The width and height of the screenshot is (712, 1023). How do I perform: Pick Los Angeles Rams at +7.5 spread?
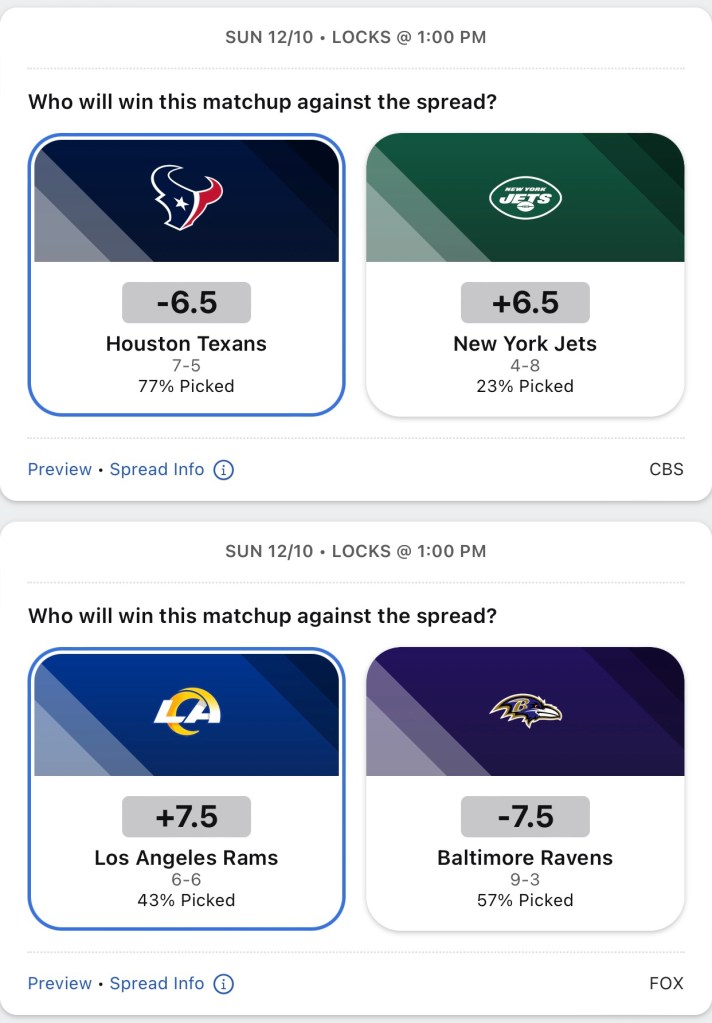[x=186, y=857]
